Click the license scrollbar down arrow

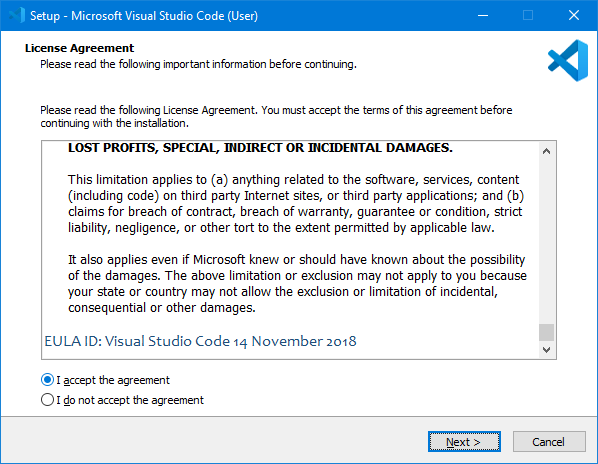pyautogui.click(x=546, y=350)
